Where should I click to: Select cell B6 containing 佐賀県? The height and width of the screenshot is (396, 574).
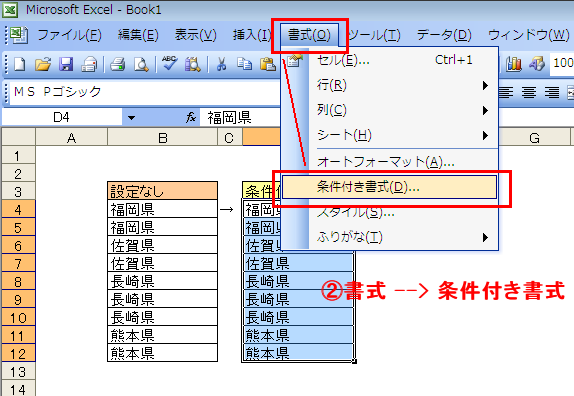pyautogui.click(x=163, y=245)
